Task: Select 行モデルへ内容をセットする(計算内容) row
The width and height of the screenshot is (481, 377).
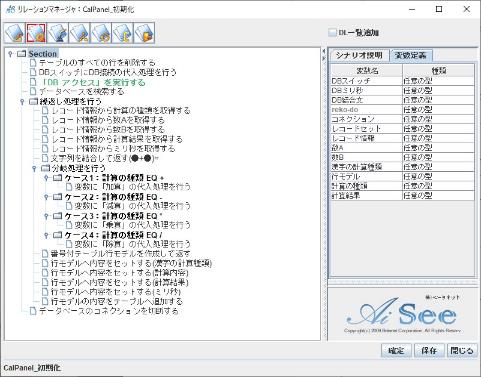Action: point(120,273)
